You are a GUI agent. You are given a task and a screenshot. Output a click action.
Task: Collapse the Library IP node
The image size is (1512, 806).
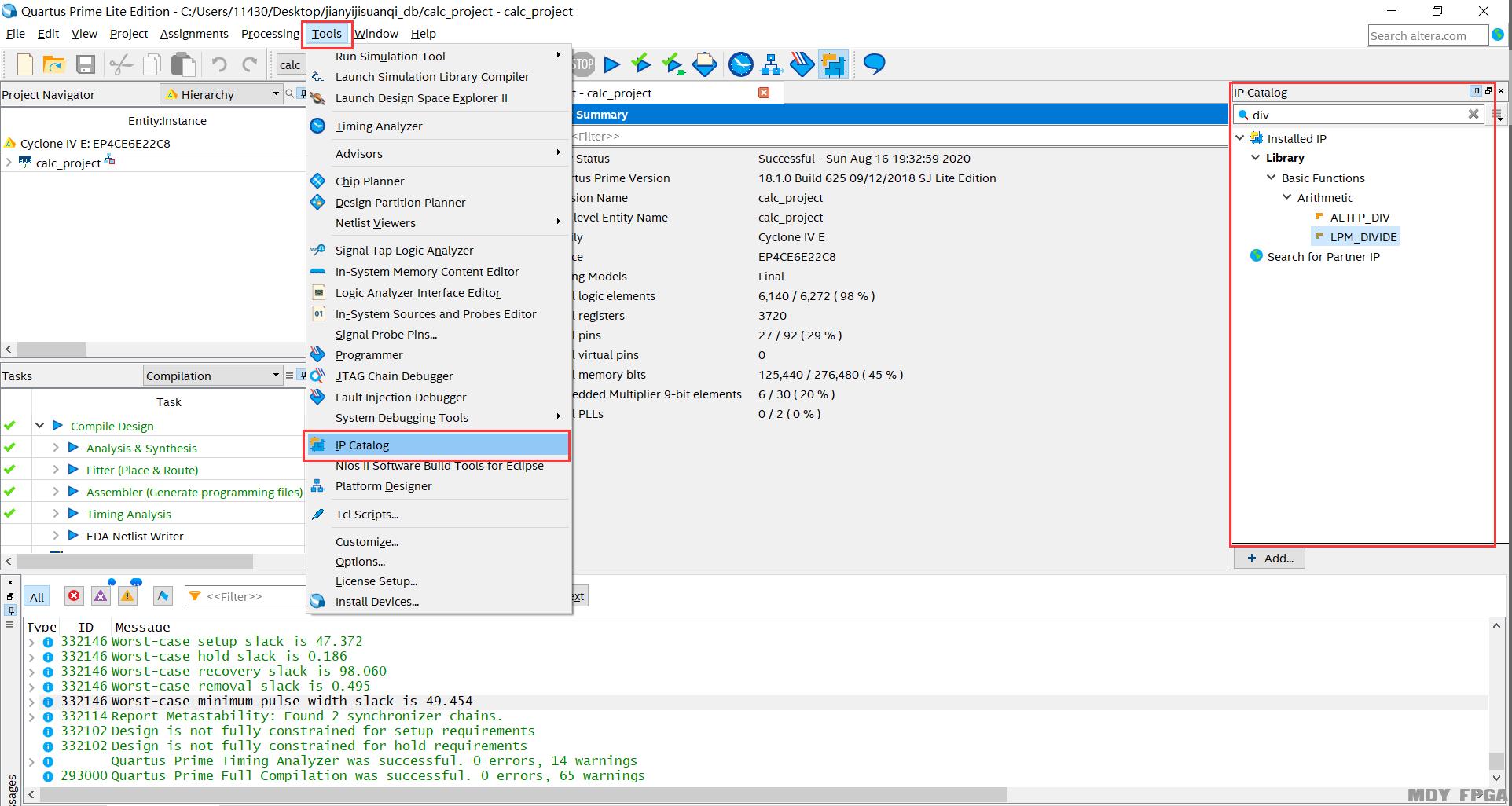tap(1255, 158)
